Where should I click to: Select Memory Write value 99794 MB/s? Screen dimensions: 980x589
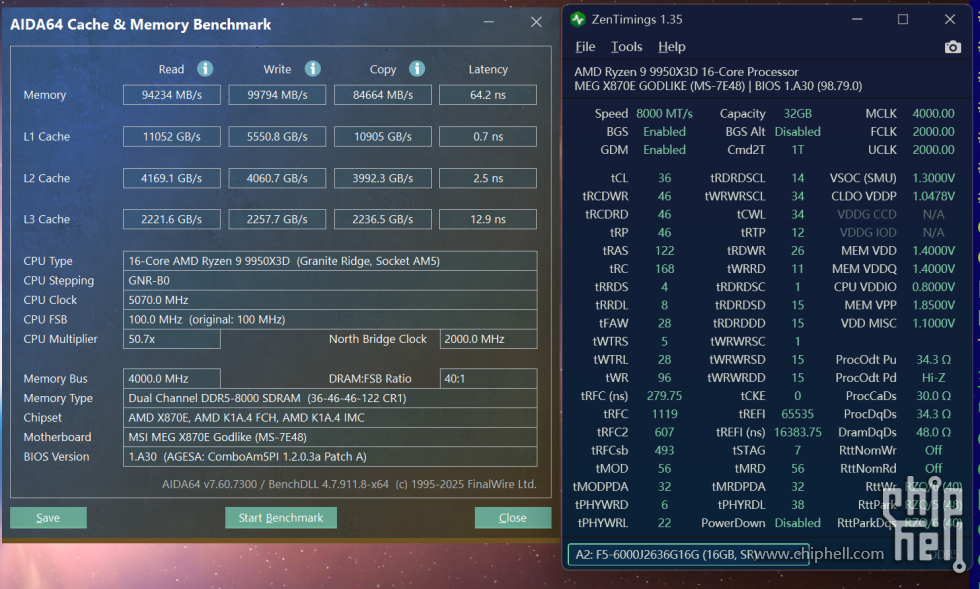[x=277, y=95]
